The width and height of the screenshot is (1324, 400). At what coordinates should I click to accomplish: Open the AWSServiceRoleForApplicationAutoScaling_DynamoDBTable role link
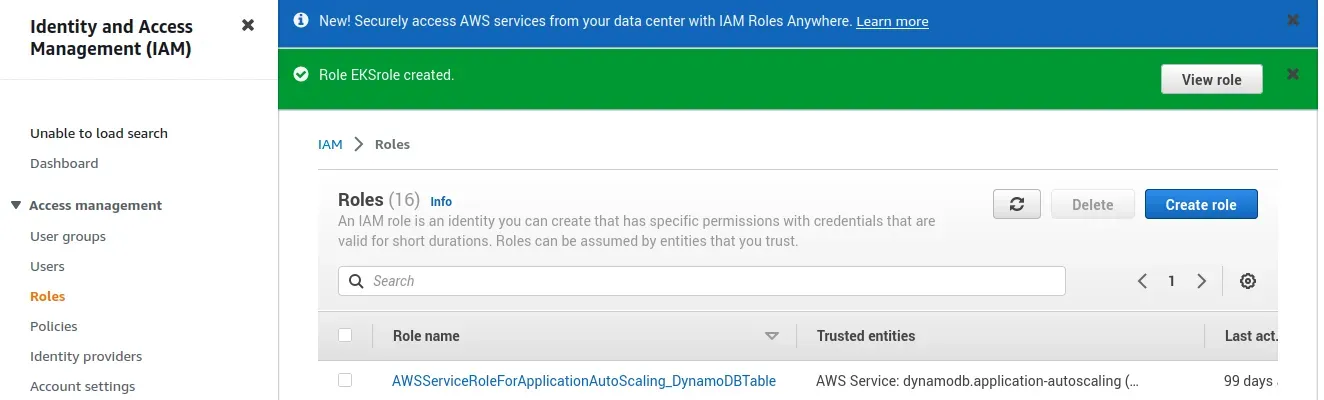(x=584, y=380)
